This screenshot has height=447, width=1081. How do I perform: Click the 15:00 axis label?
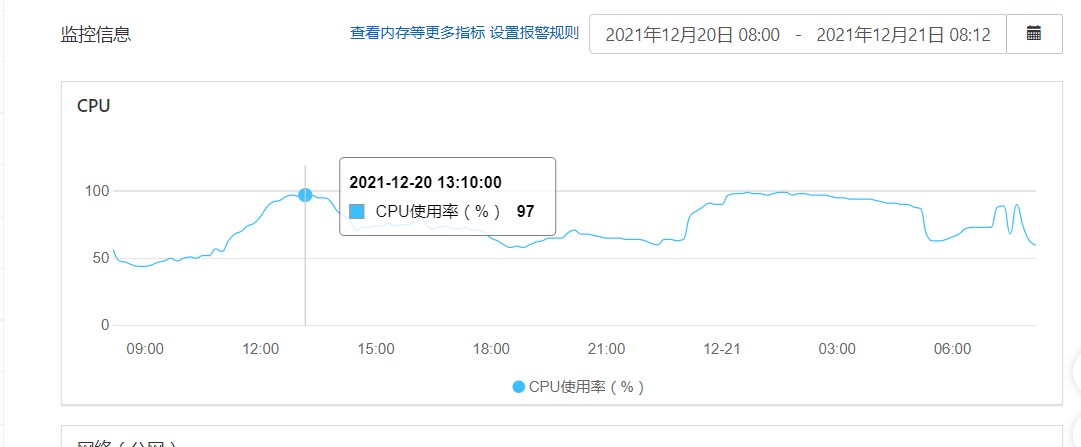point(376,349)
